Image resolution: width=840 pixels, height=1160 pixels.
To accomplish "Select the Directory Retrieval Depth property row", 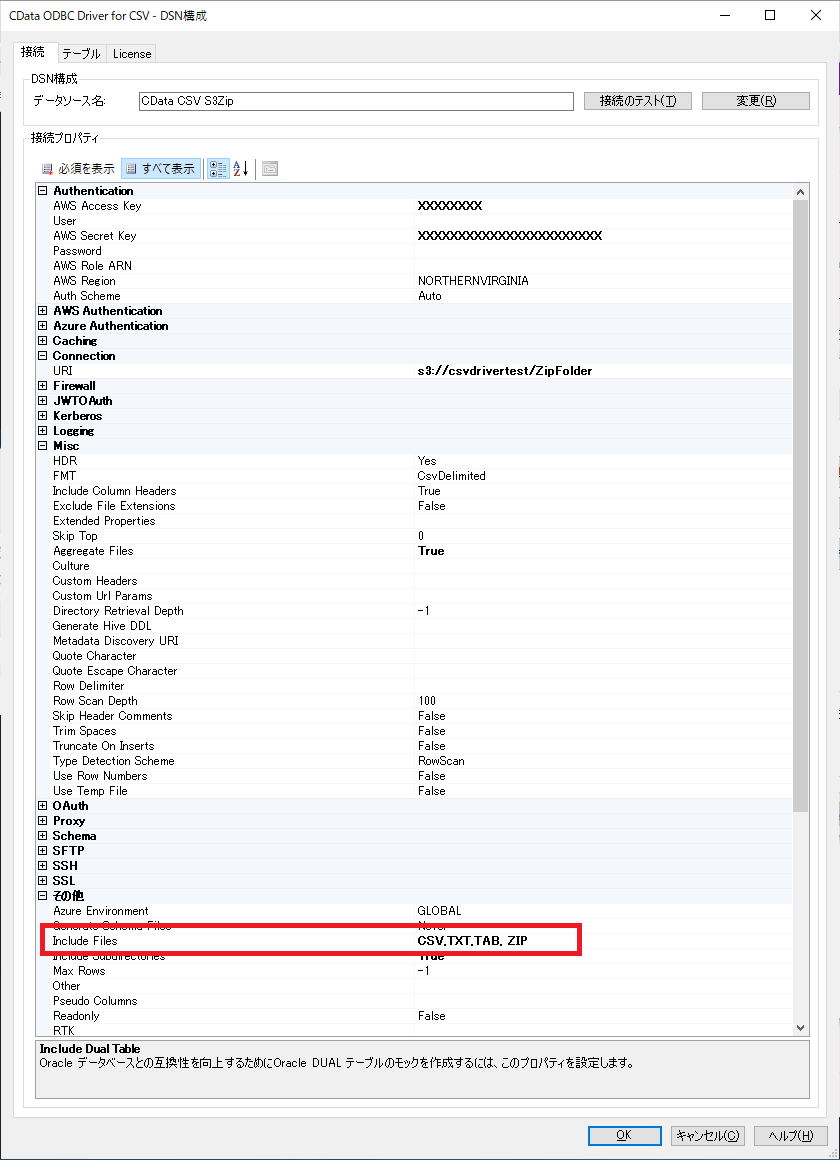I will 414,611.
